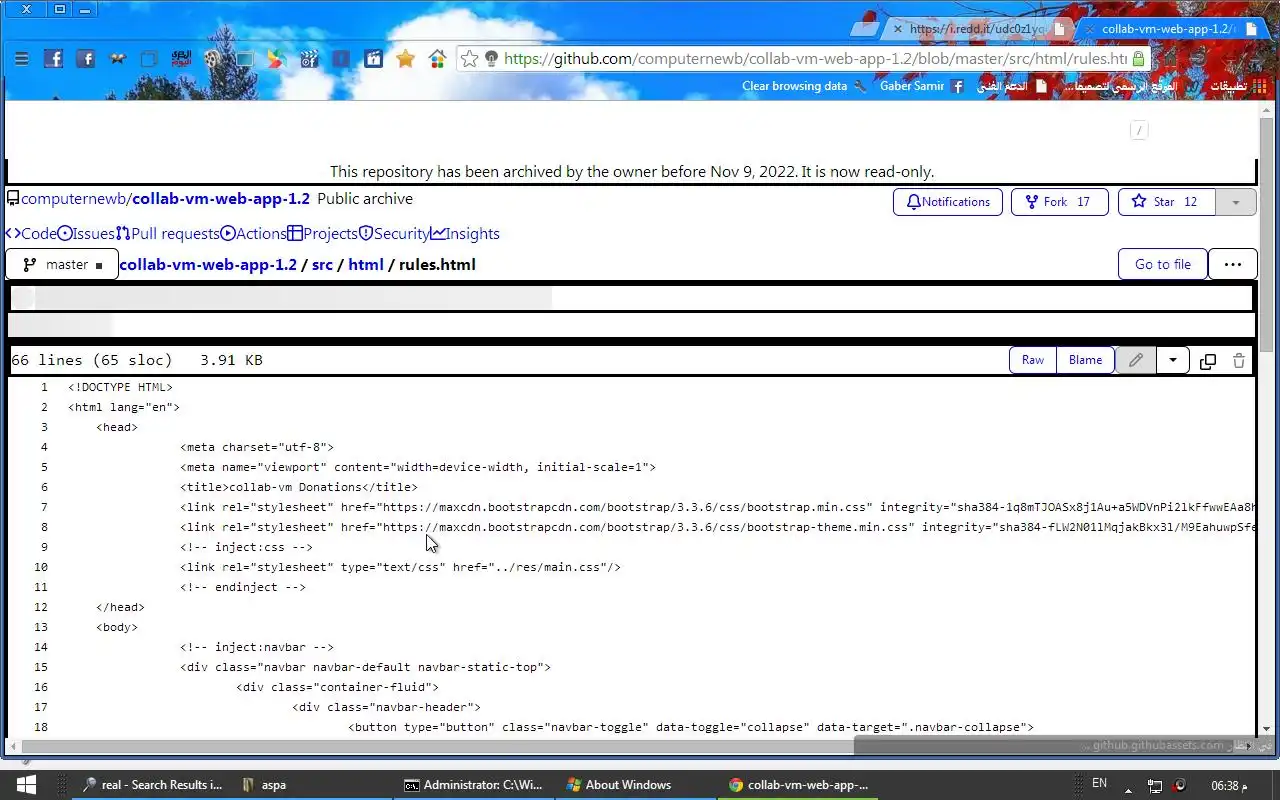The image size is (1280, 800).
Task: Click the clapperboard extension icon
Action: (x=308, y=59)
